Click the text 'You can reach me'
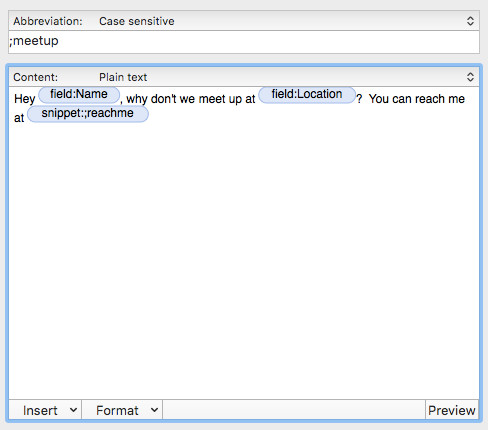Screen dimensions: 488x430 click(x=417, y=99)
